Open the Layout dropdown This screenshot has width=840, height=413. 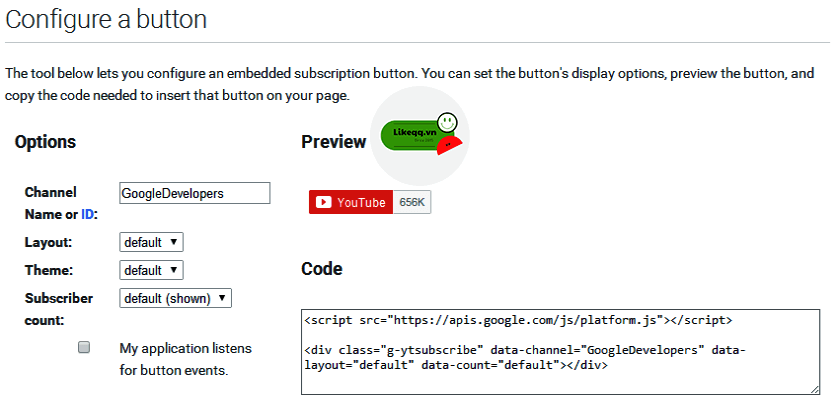pos(151,242)
